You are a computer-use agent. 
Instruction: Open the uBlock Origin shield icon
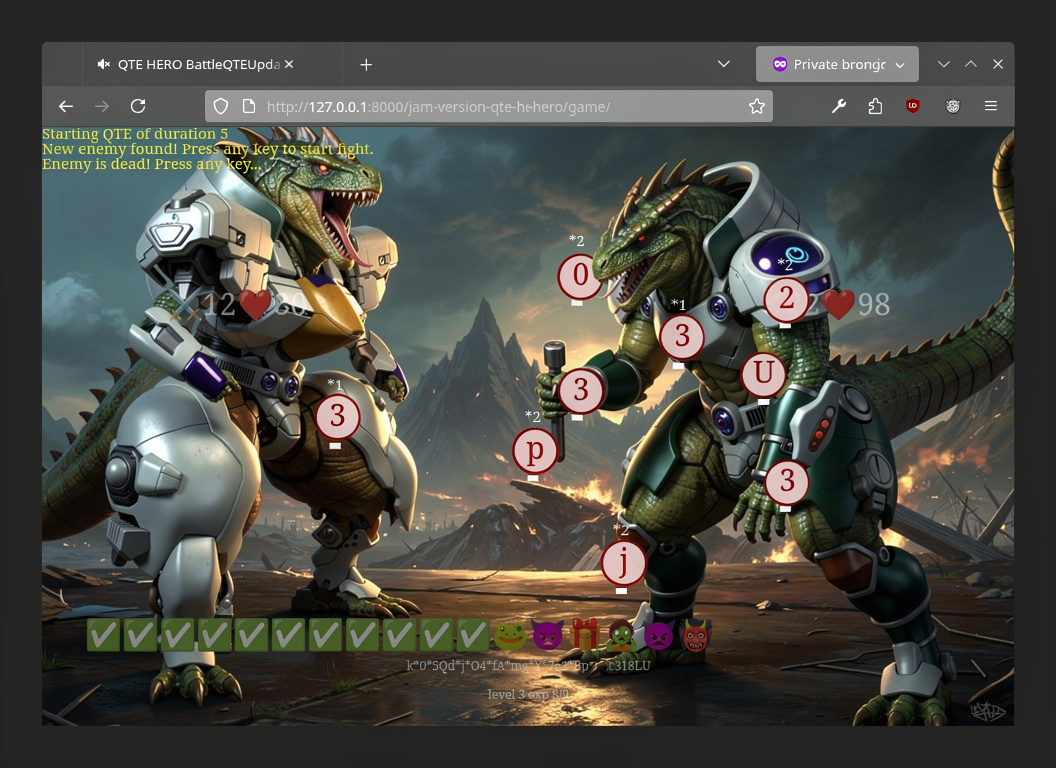coord(913,106)
